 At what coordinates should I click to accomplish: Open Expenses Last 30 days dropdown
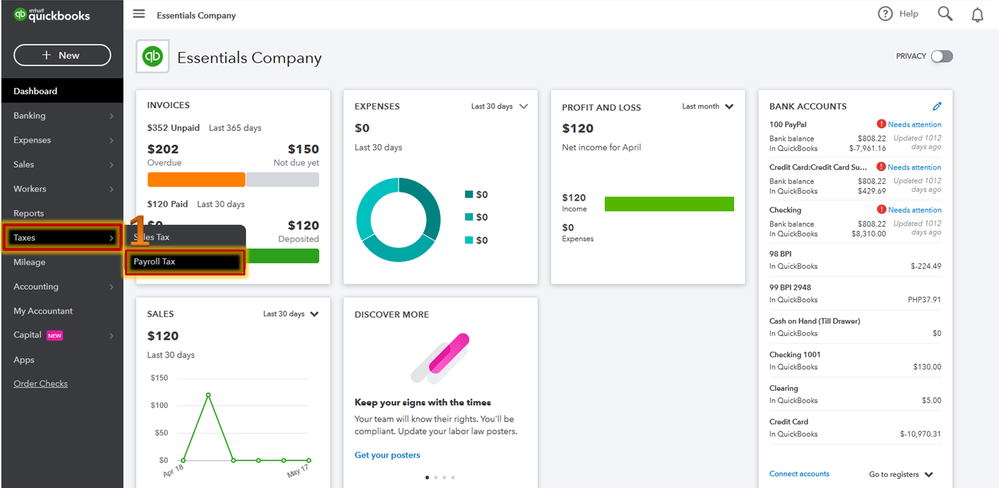(x=500, y=106)
